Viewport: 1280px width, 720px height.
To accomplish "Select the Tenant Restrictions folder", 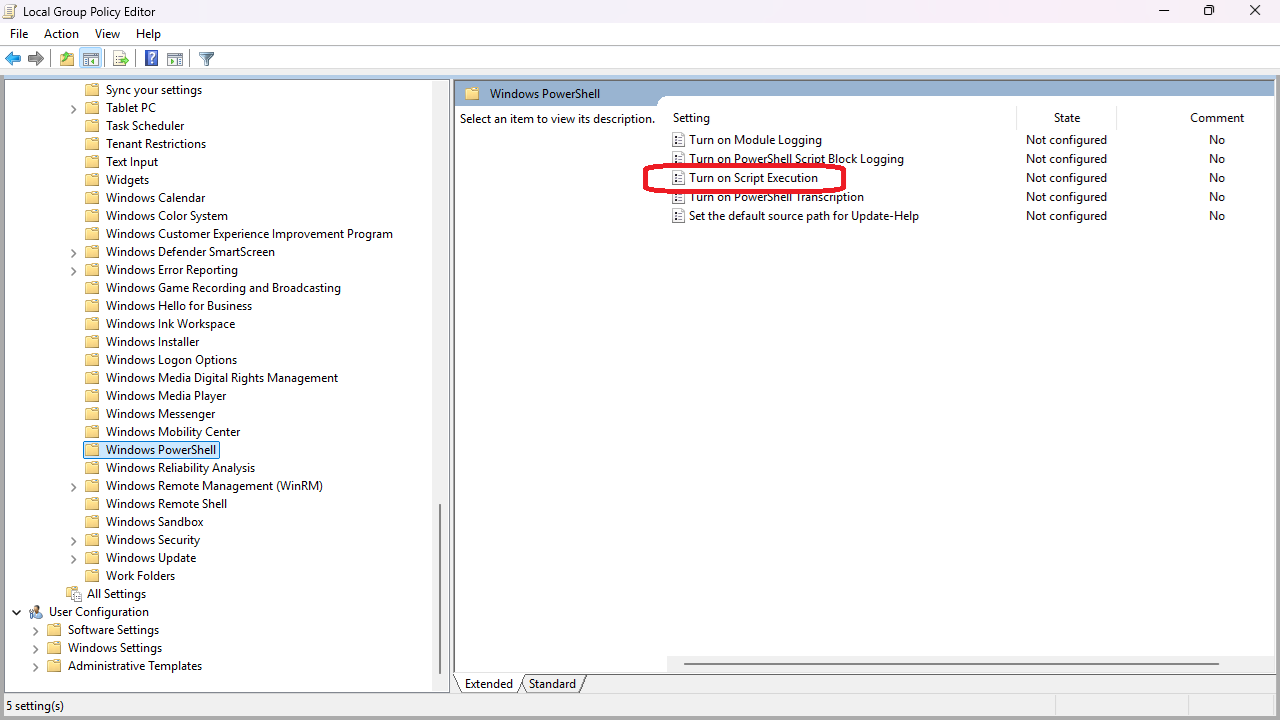I will coord(156,144).
